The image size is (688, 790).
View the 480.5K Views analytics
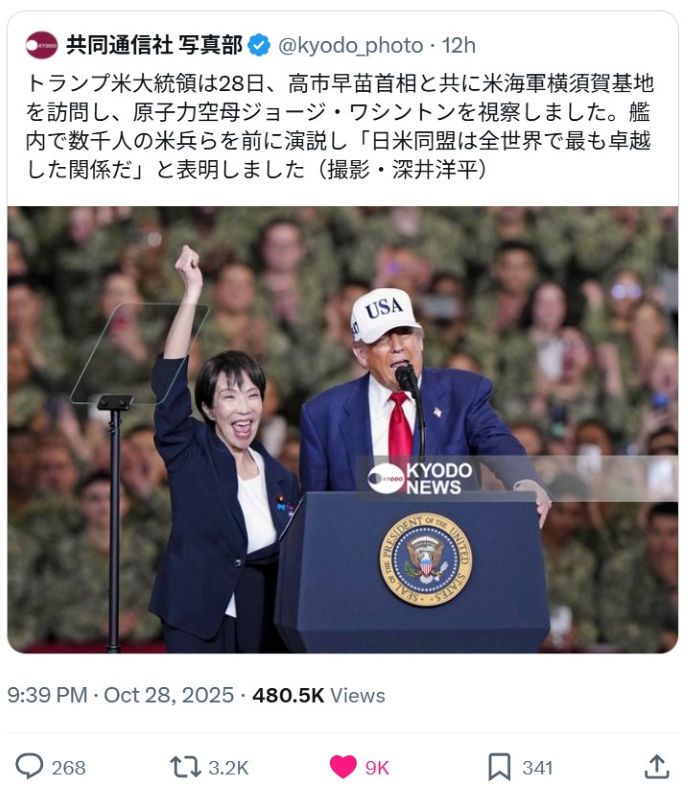tap(319, 695)
